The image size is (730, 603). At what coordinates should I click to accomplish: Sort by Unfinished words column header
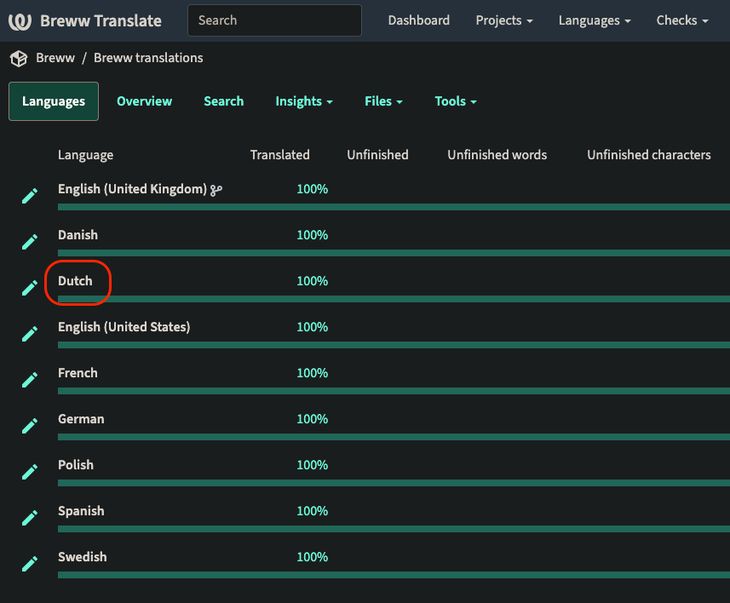tap(497, 155)
